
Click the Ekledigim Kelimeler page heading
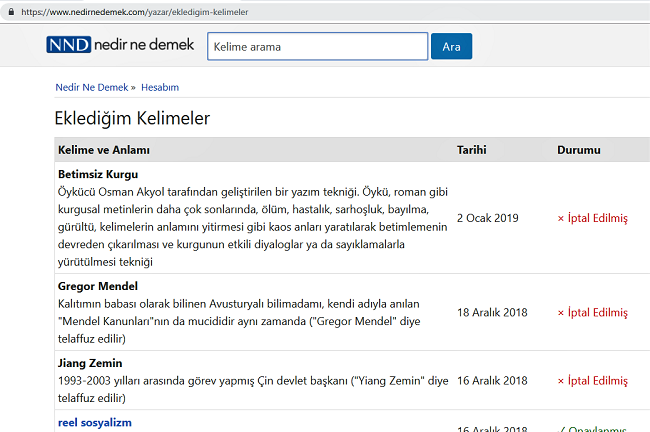pos(132,118)
